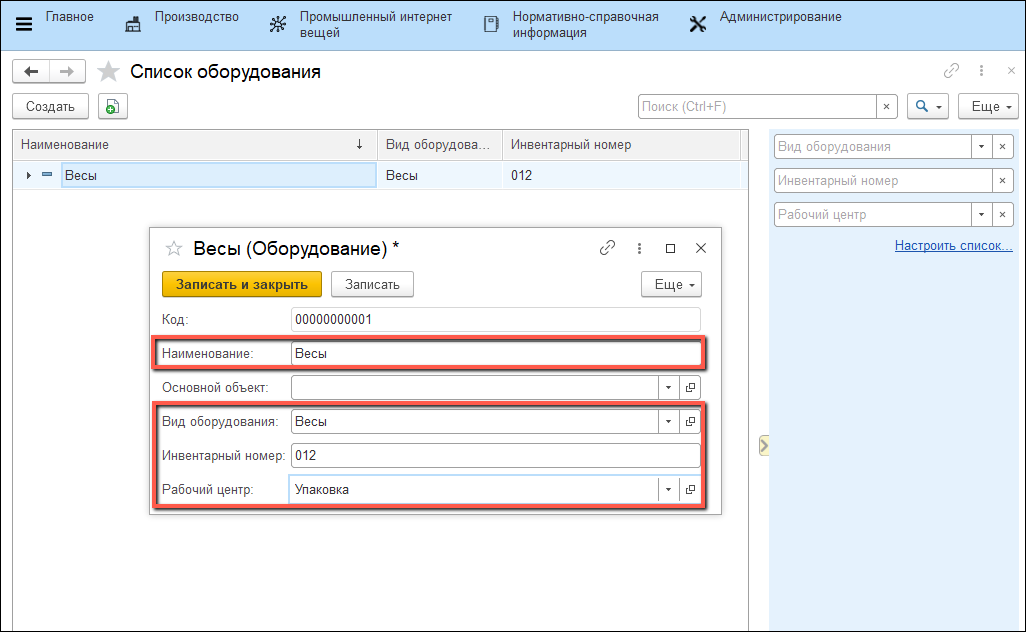Image resolution: width=1026 pixels, height=632 pixels.
Task: Click Настроить список link
Action: 953,245
